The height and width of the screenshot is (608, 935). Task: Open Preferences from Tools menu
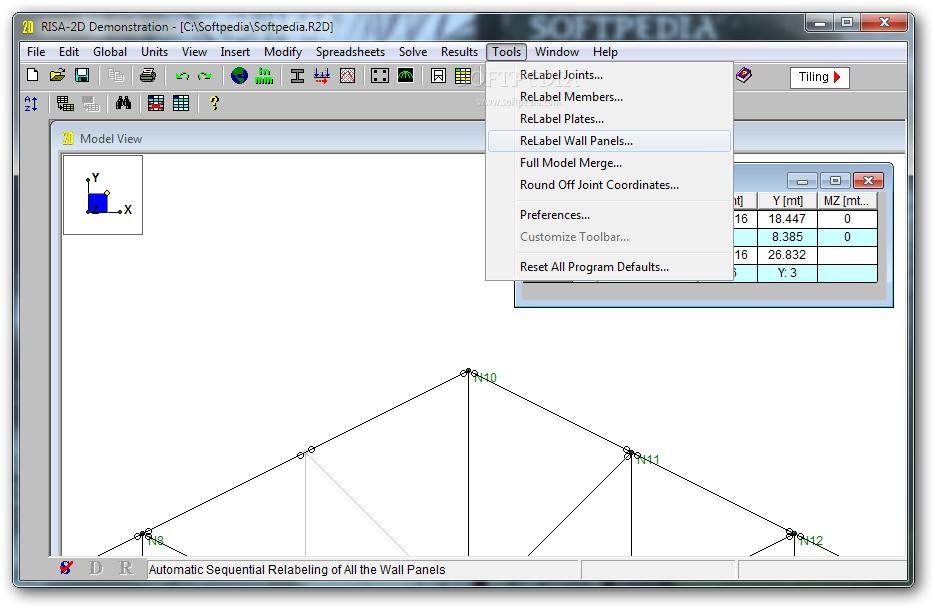(609, 215)
